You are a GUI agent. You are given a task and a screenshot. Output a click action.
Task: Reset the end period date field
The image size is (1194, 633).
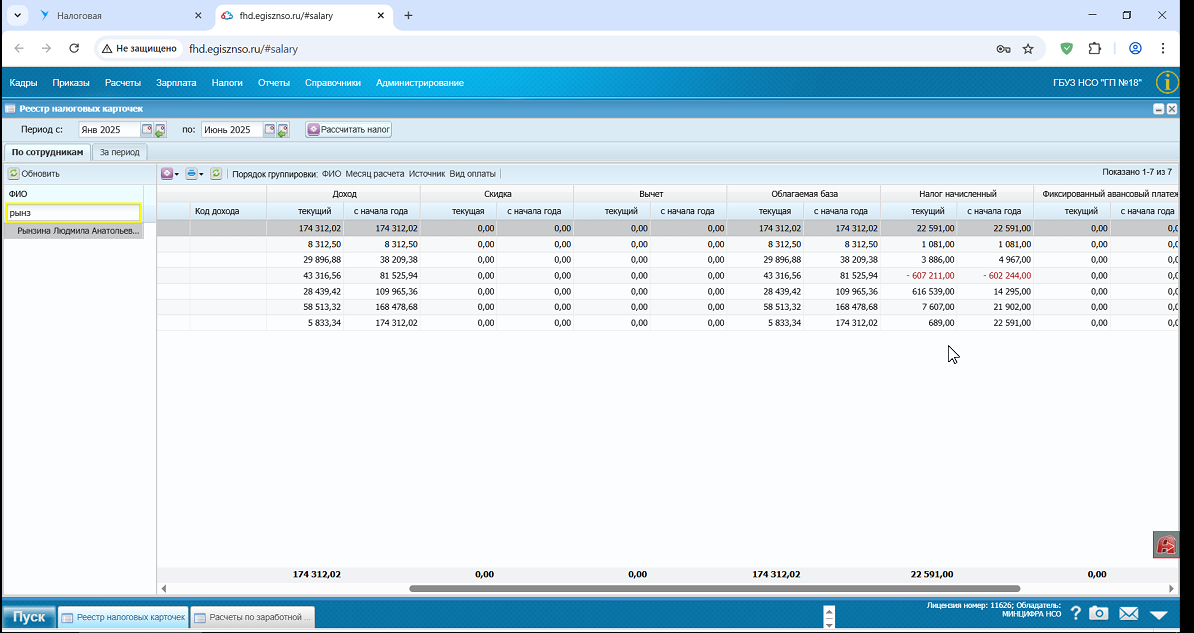click(283, 130)
